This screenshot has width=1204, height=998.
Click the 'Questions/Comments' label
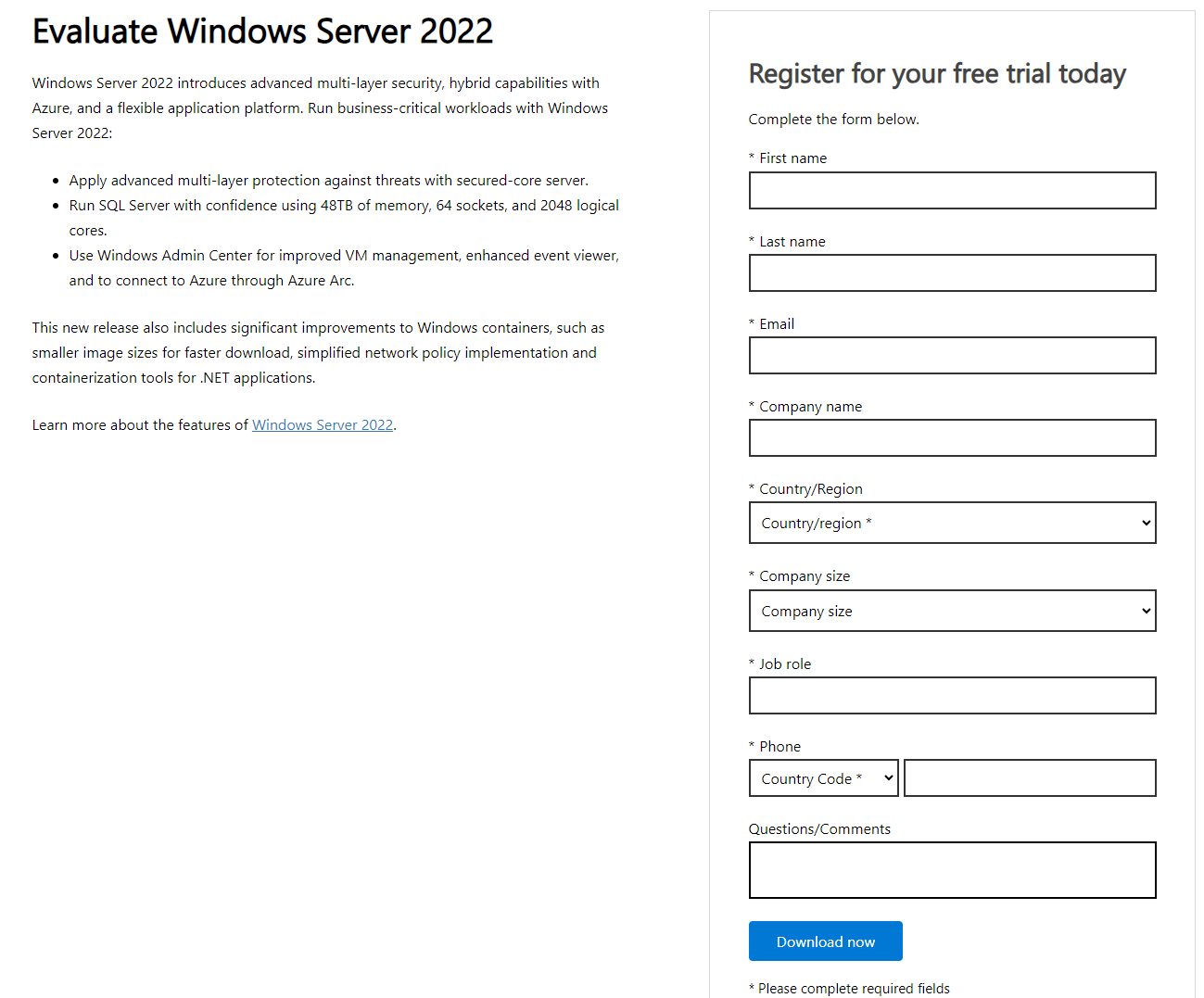point(819,829)
